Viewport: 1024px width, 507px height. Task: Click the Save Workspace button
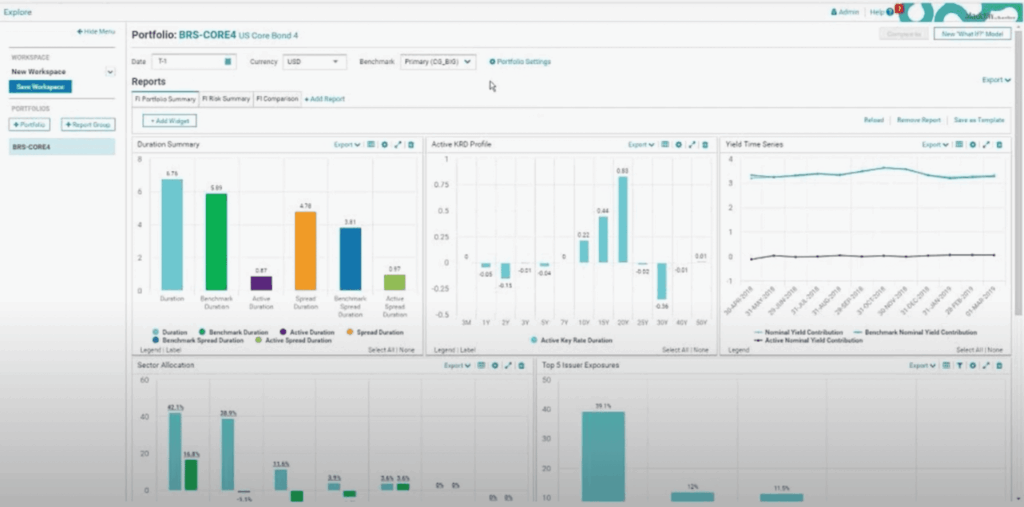click(39, 87)
